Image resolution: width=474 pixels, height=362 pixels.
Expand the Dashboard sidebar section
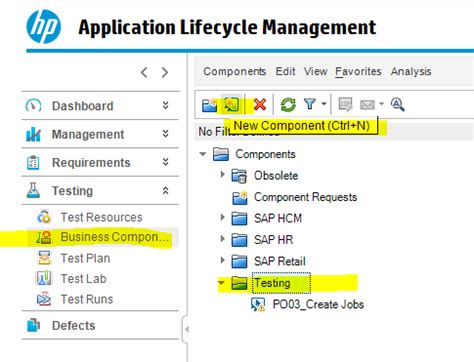(165, 106)
